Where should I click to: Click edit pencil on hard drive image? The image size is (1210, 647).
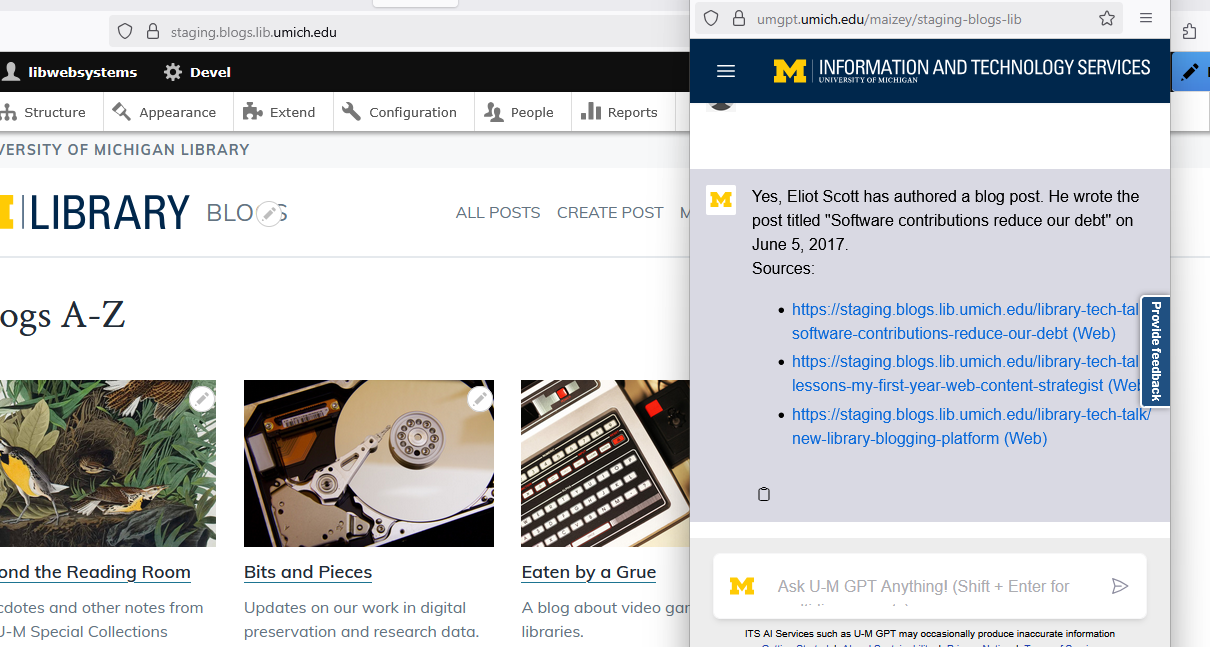(x=480, y=399)
